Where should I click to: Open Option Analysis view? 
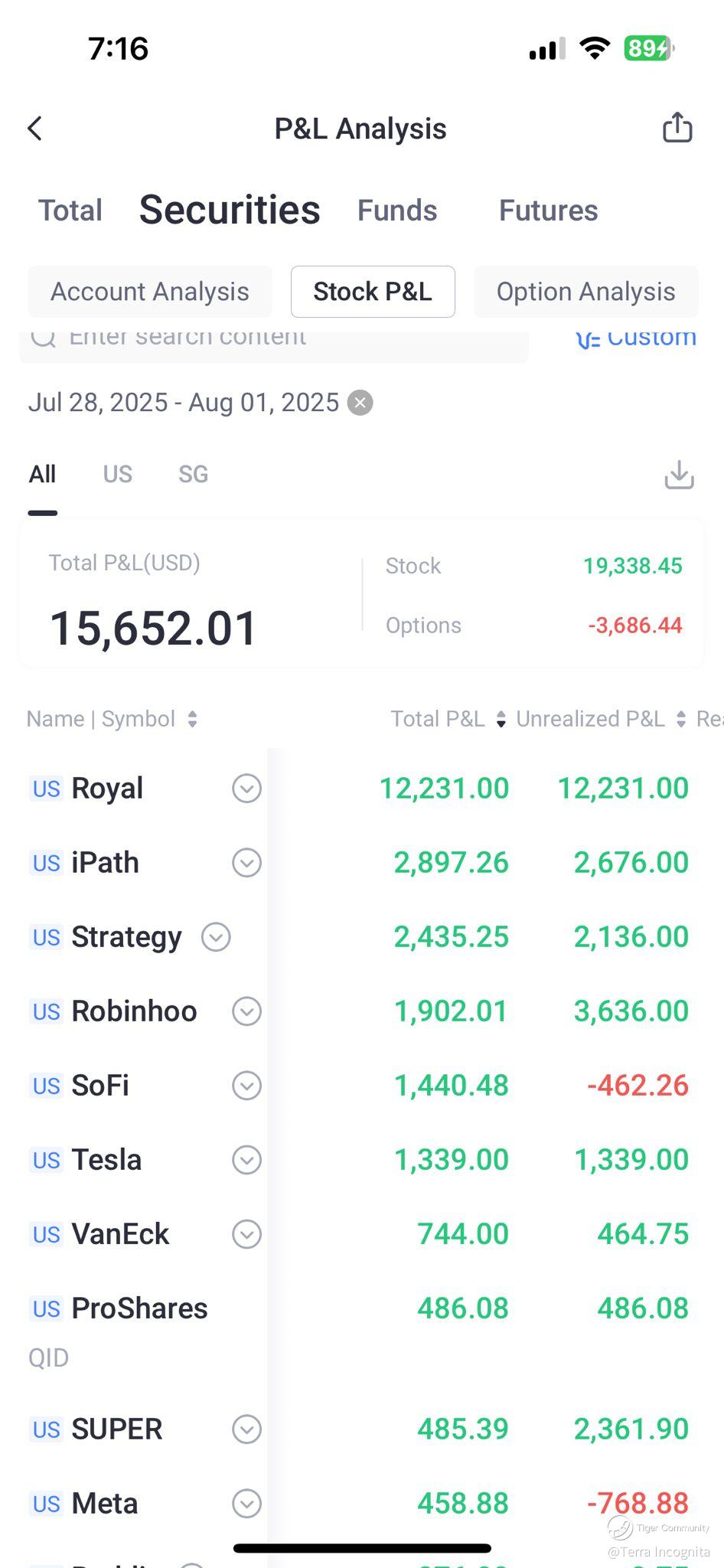(x=586, y=292)
